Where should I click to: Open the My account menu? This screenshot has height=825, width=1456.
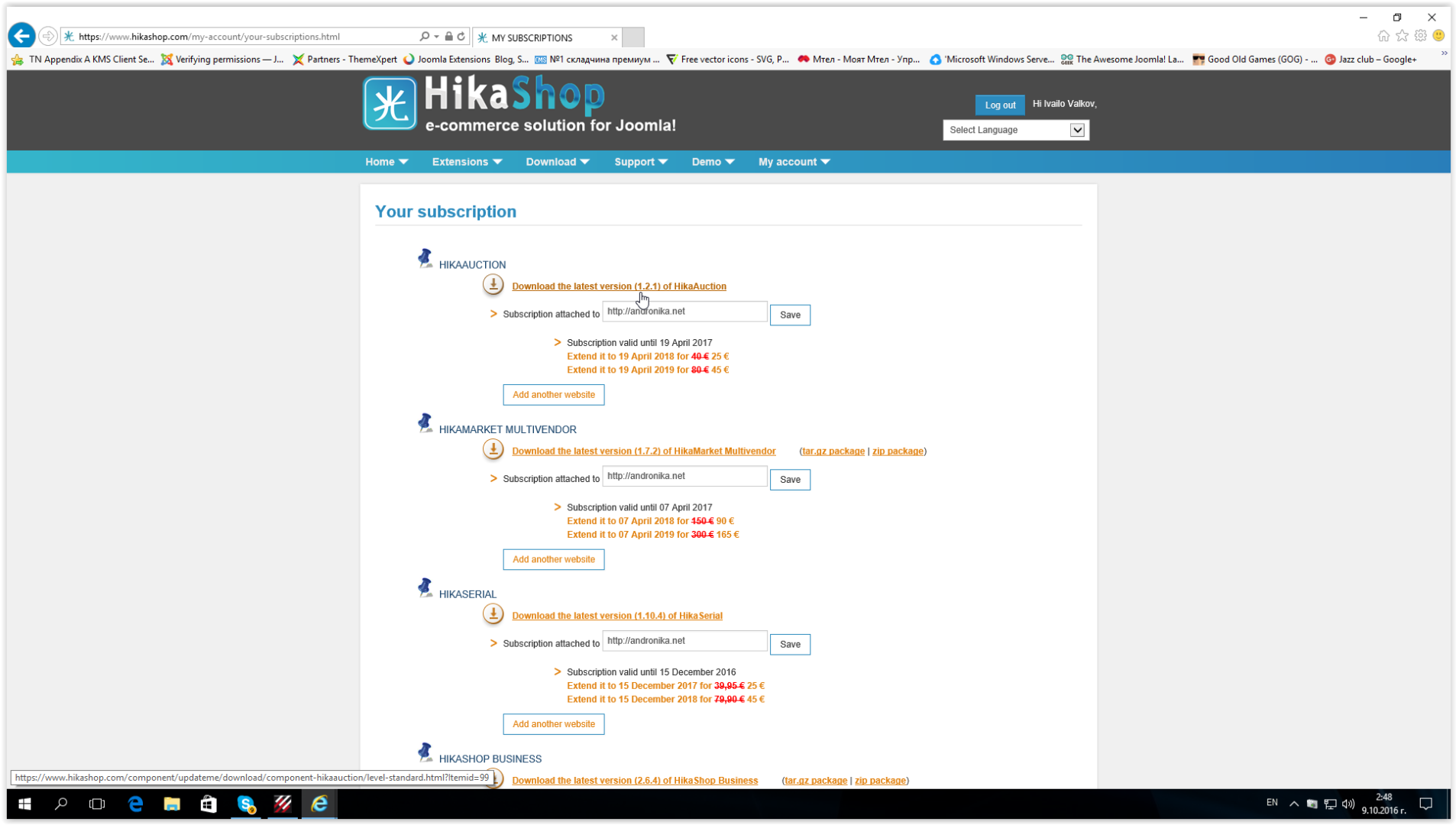pyautogui.click(x=794, y=162)
